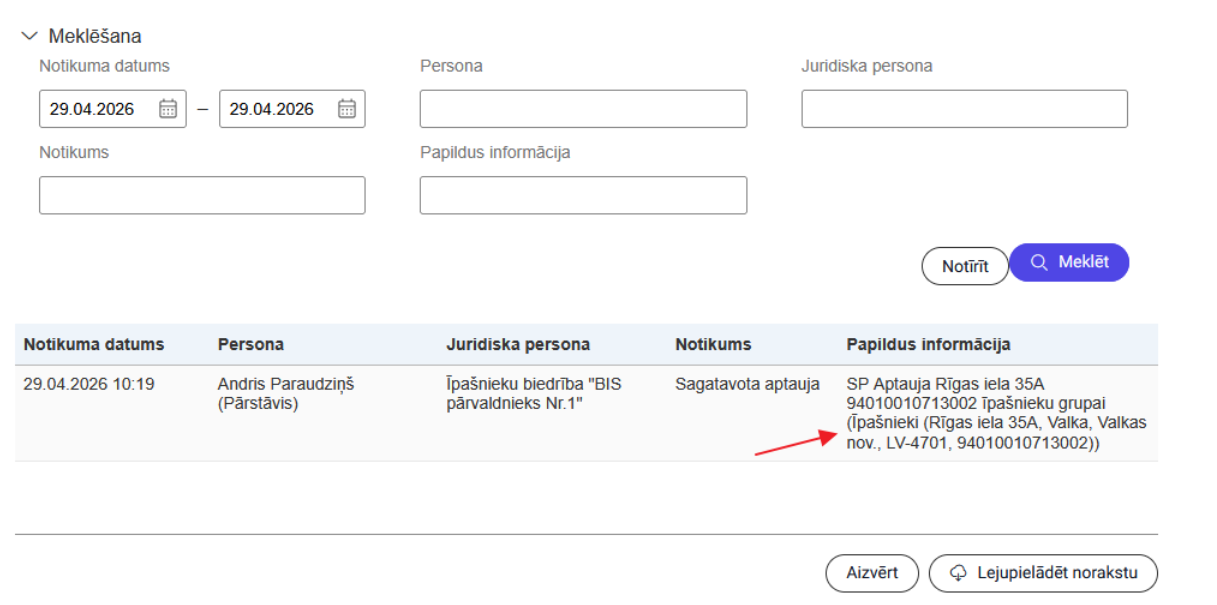Collapse the Meklēšana section chevron

click(x=29, y=36)
